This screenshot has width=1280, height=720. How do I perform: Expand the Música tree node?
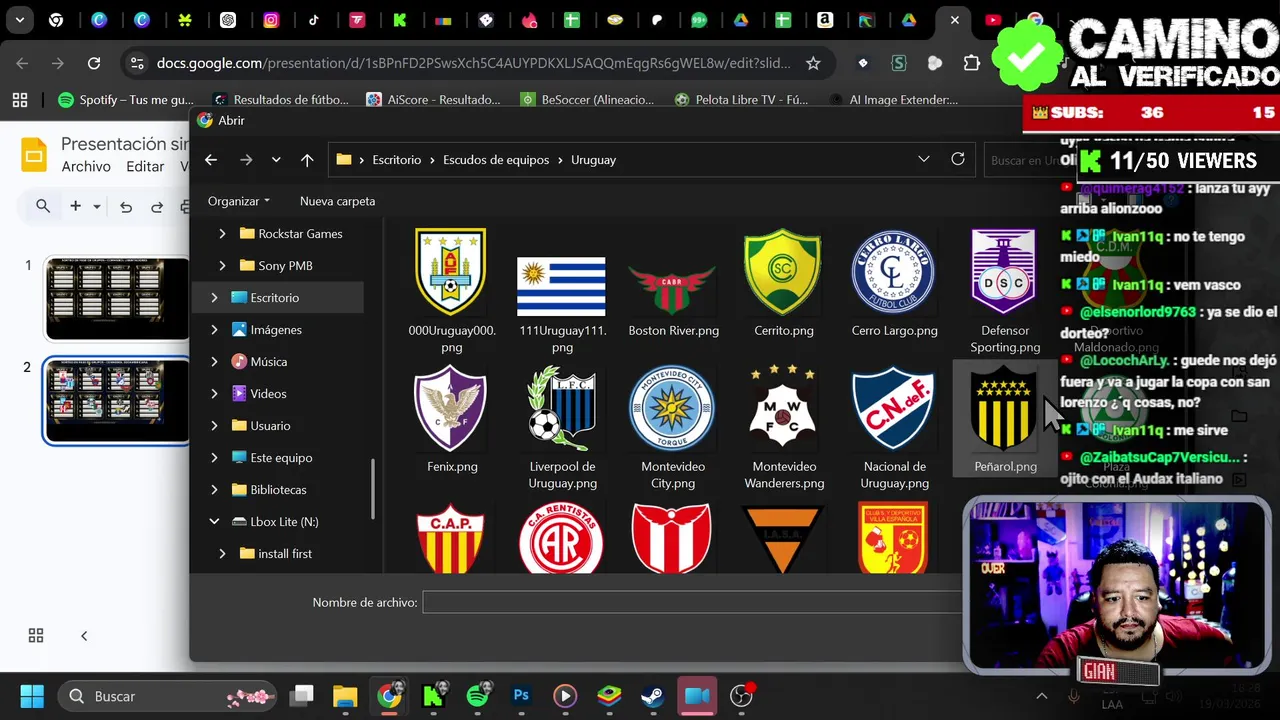tap(214, 362)
